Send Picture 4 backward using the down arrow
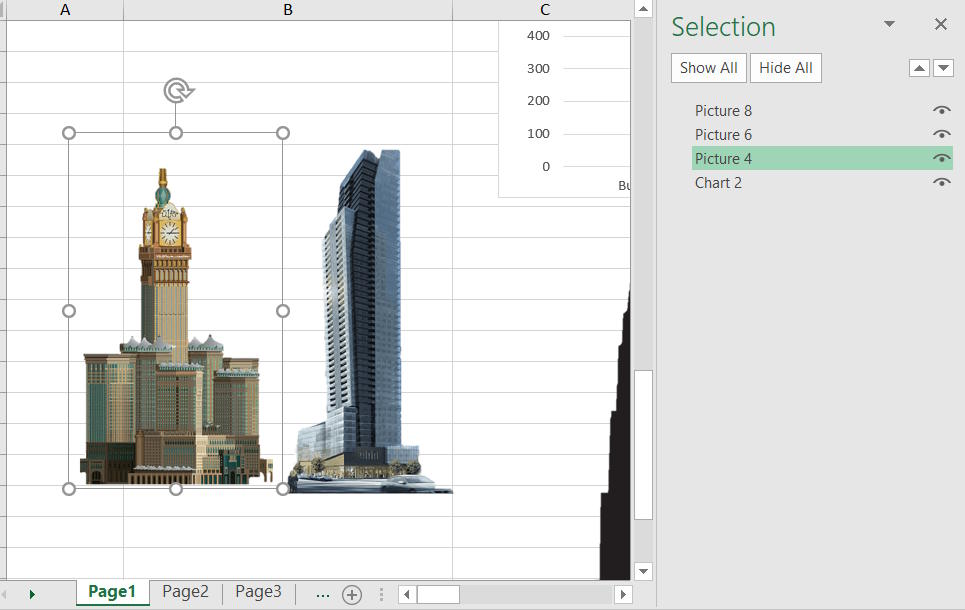 pyautogui.click(x=943, y=67)
